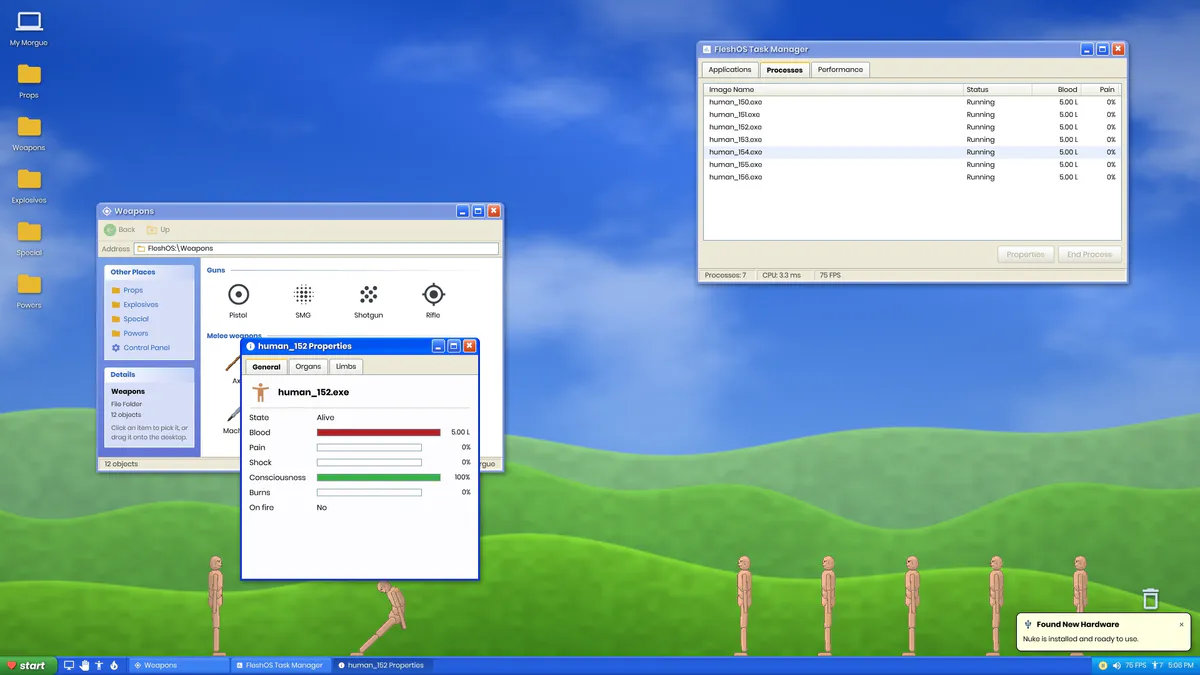This screenshot has height=675, width=1200.
Task: Click the red Blood level bar
Action: click(x=379, y=433)
